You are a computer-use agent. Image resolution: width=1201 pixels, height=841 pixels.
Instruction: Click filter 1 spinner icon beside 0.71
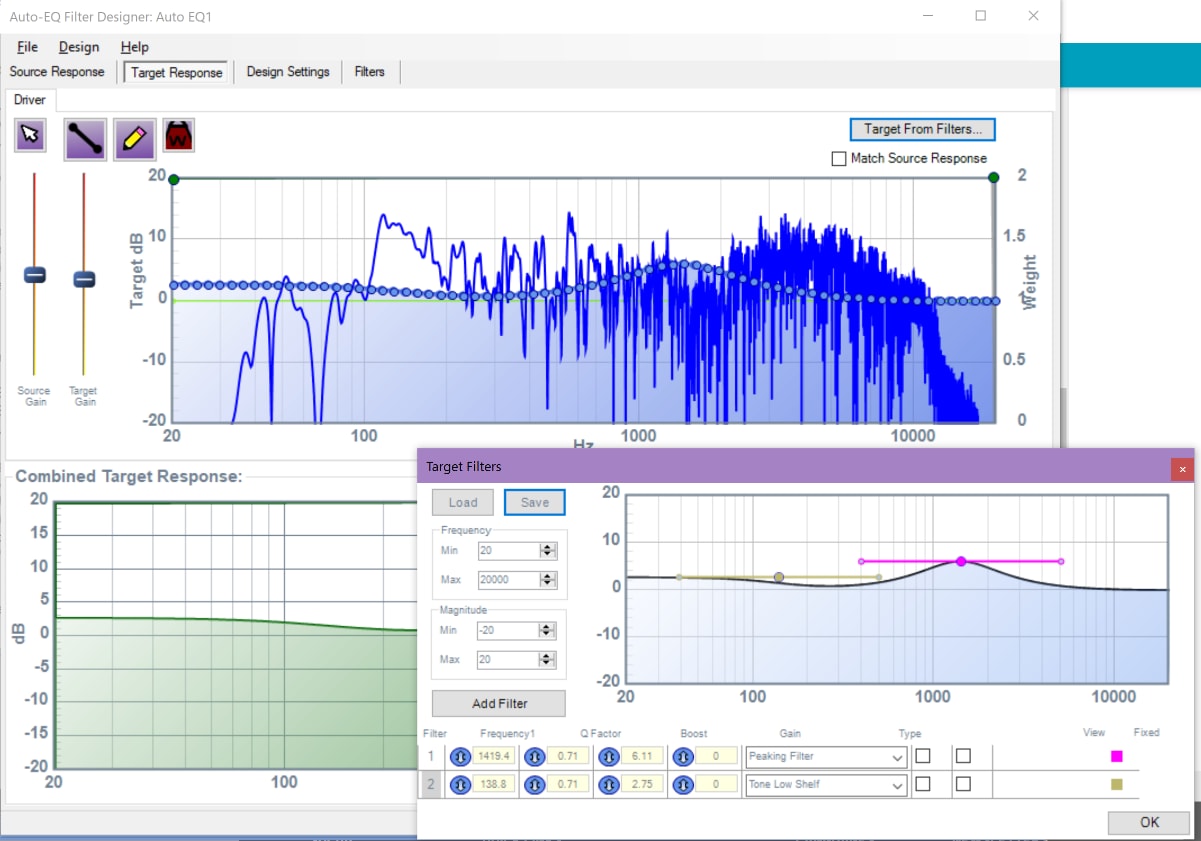pyautogui.click(x=535, y=757)
